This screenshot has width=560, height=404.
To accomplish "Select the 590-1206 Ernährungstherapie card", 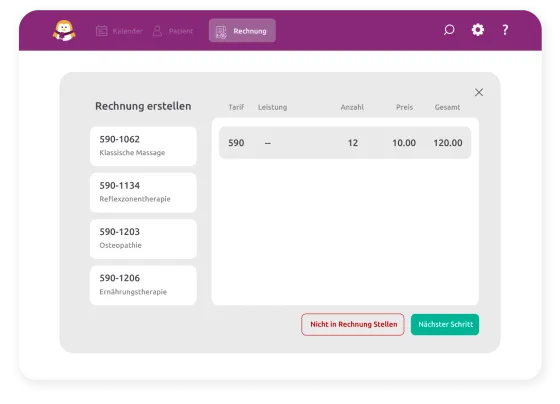I will coord(143,285).
